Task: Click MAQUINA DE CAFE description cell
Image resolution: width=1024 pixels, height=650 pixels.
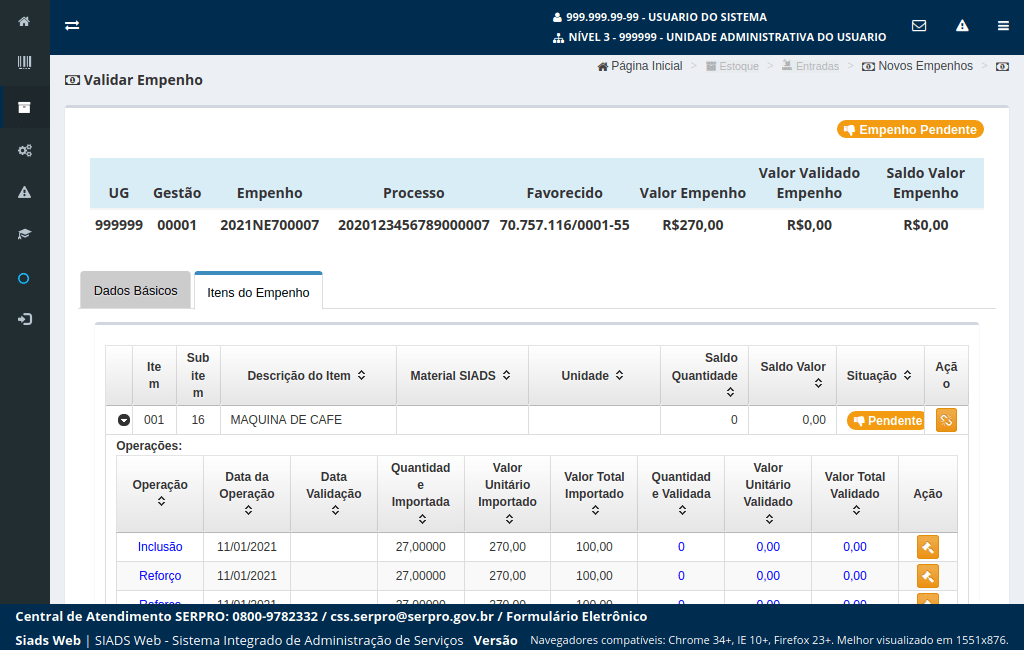Action: click(x=308, y=420)
